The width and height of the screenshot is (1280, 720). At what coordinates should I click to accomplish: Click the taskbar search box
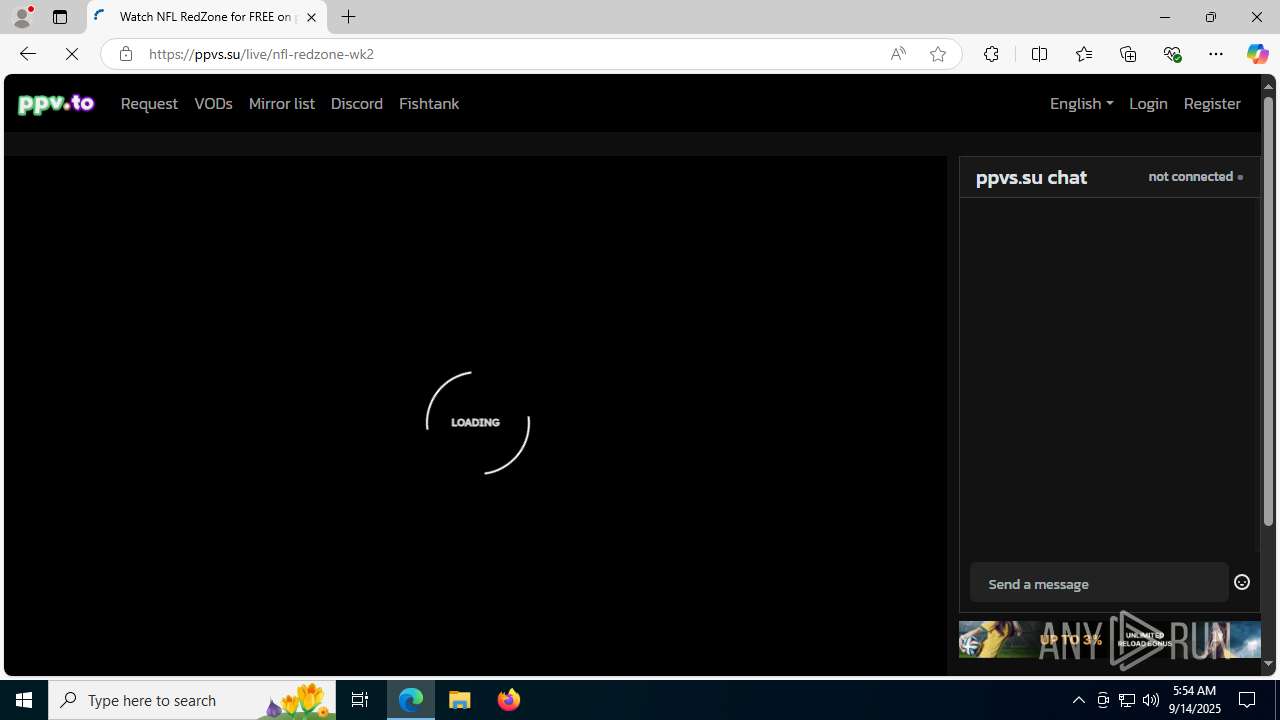click(x=192, y=700)
